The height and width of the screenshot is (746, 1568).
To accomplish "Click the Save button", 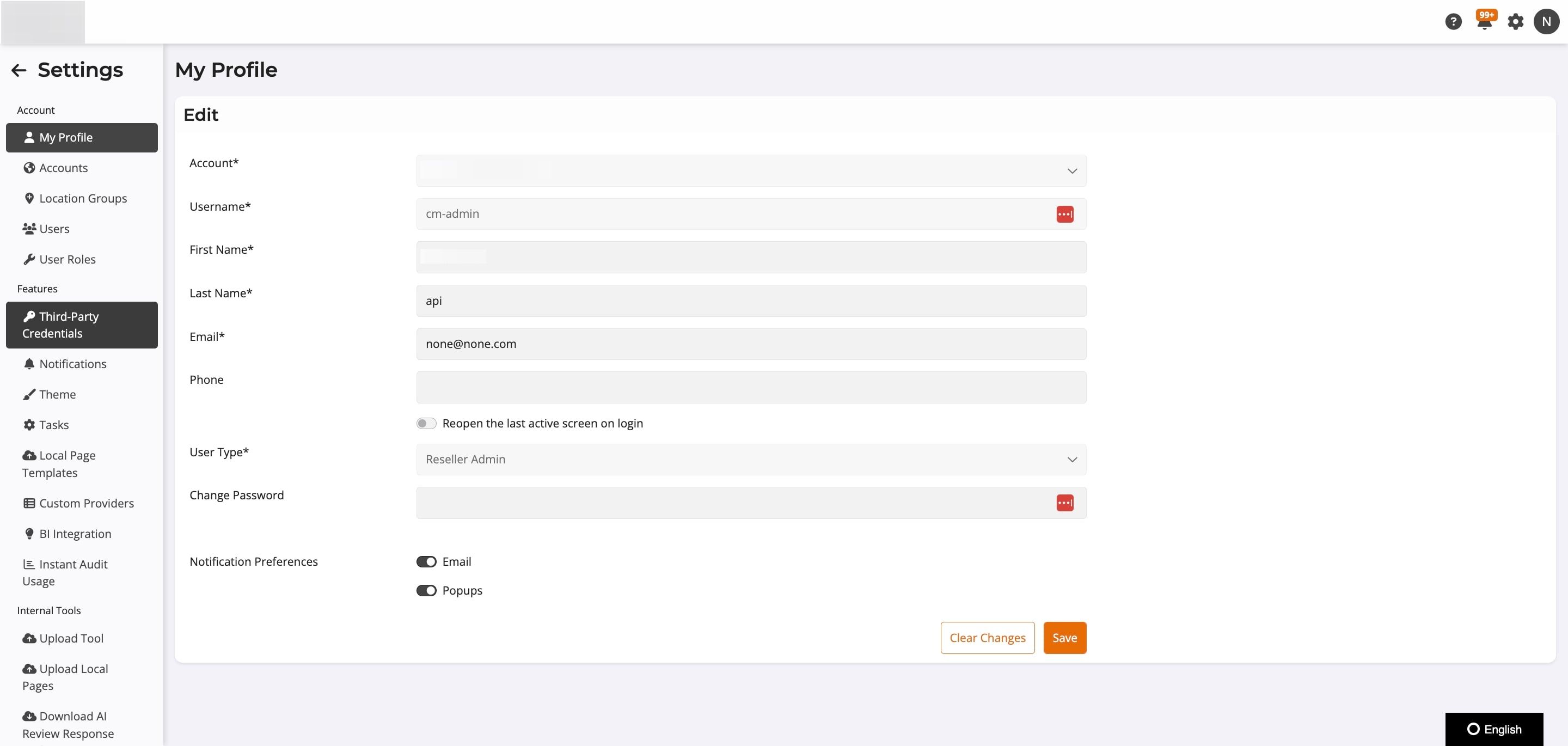I will tap(1064, 638).
